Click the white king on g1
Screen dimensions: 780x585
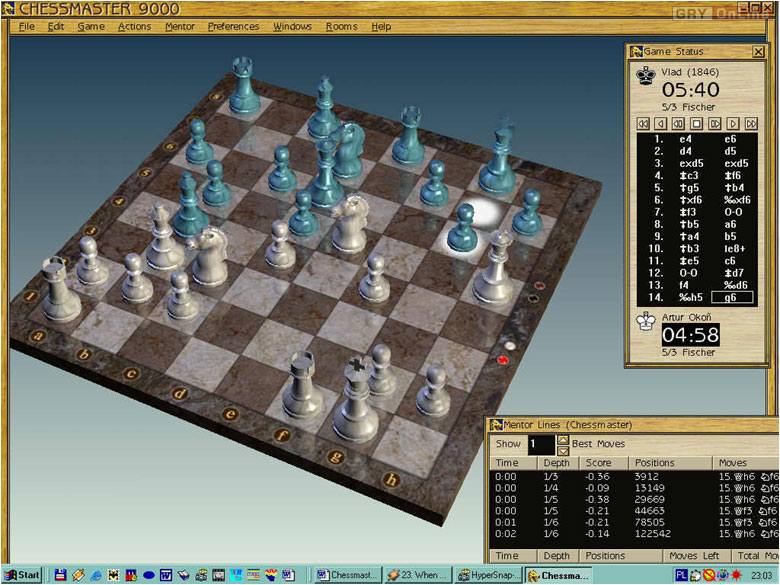coord(355,400)
